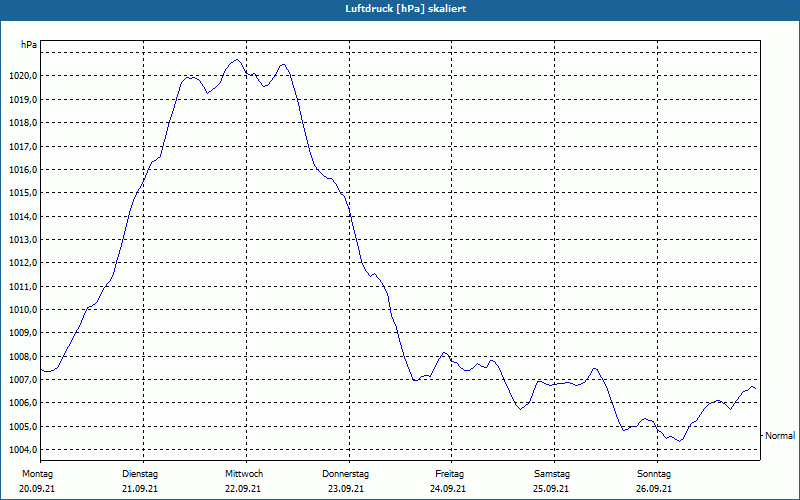Click the '24.09.21' date label
The image size is (800, 500).
point(447,489)
